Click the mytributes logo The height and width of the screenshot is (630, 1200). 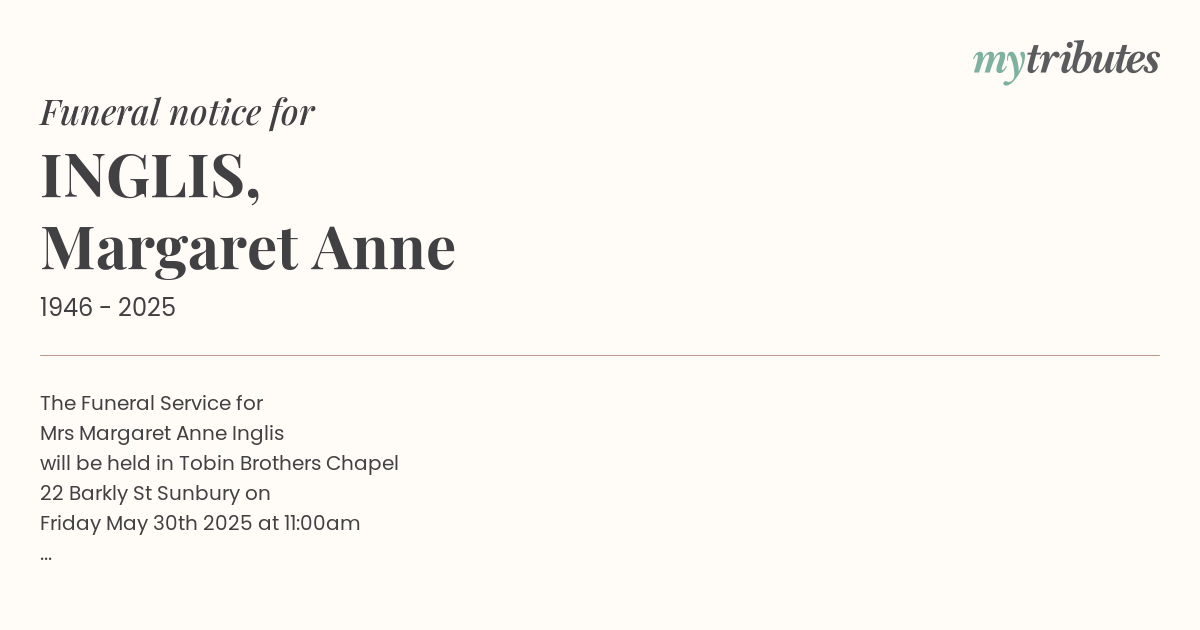pyautogui.click(x=1066, y=61)
